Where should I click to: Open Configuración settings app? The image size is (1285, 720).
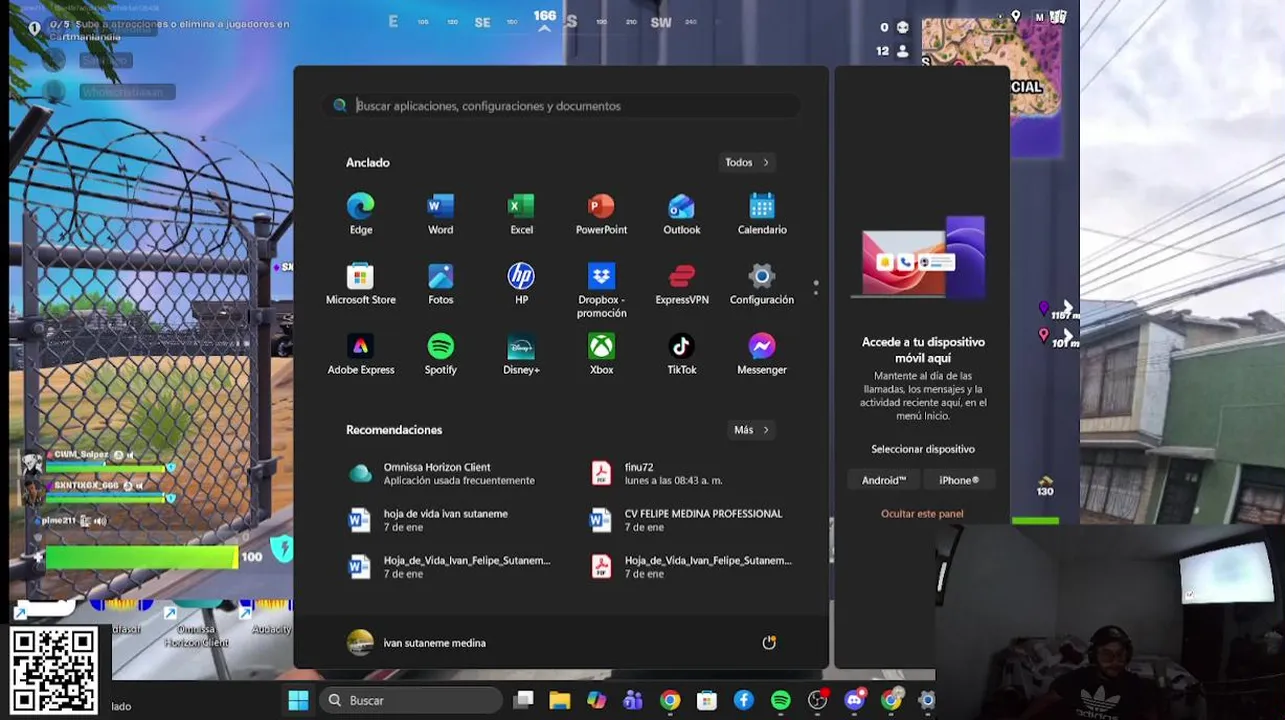pyautogui.click(x=762, y=284)
